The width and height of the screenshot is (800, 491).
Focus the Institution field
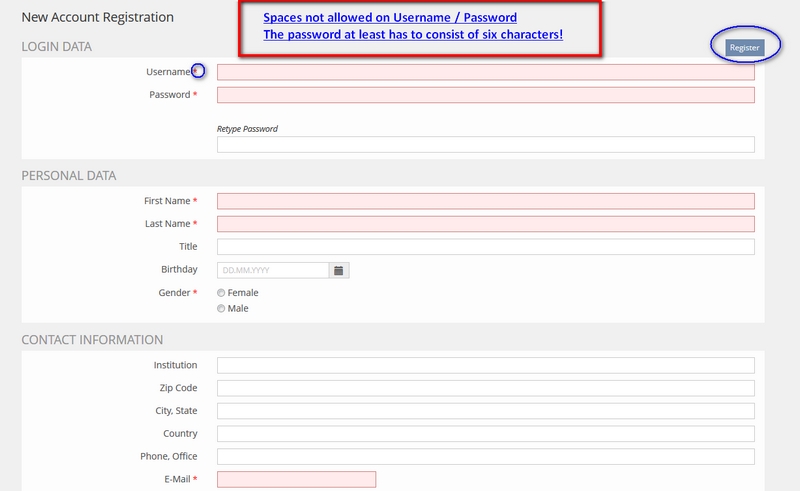486,365
